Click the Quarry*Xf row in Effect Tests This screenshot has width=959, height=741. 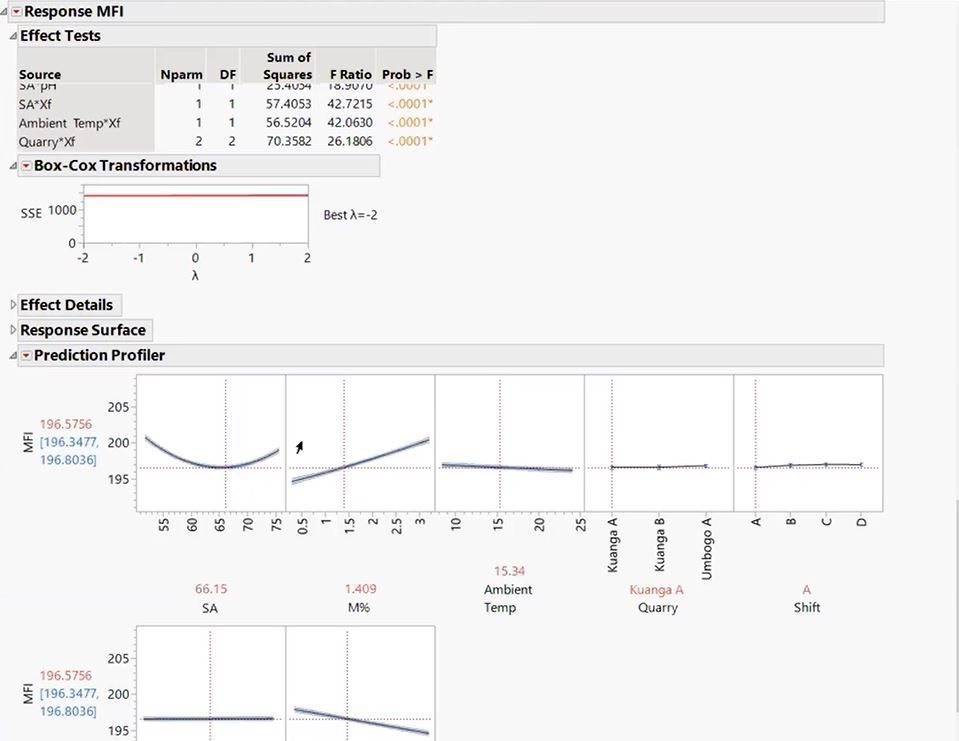pos(48,141)
